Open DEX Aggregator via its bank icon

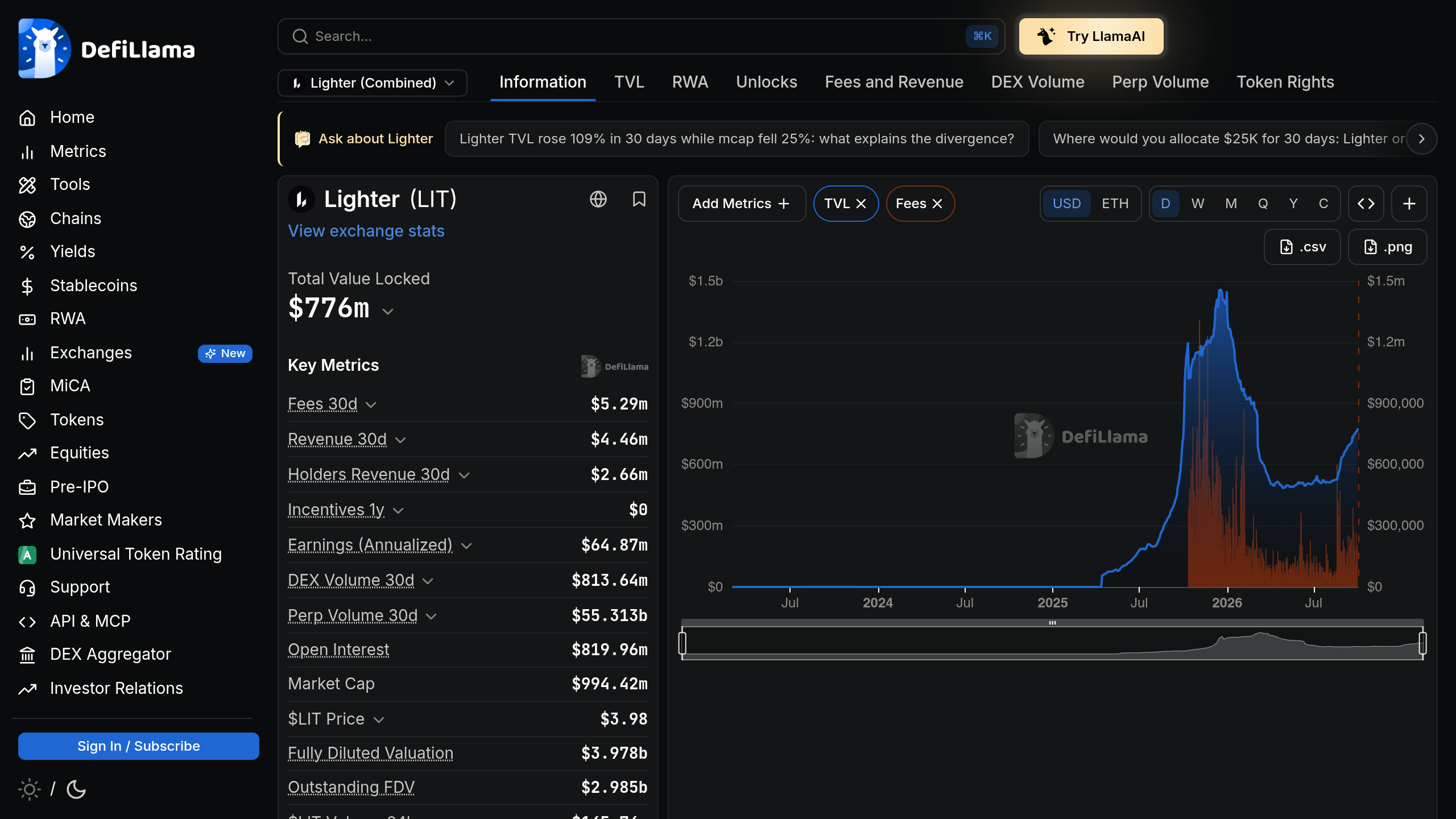point(27,655)
